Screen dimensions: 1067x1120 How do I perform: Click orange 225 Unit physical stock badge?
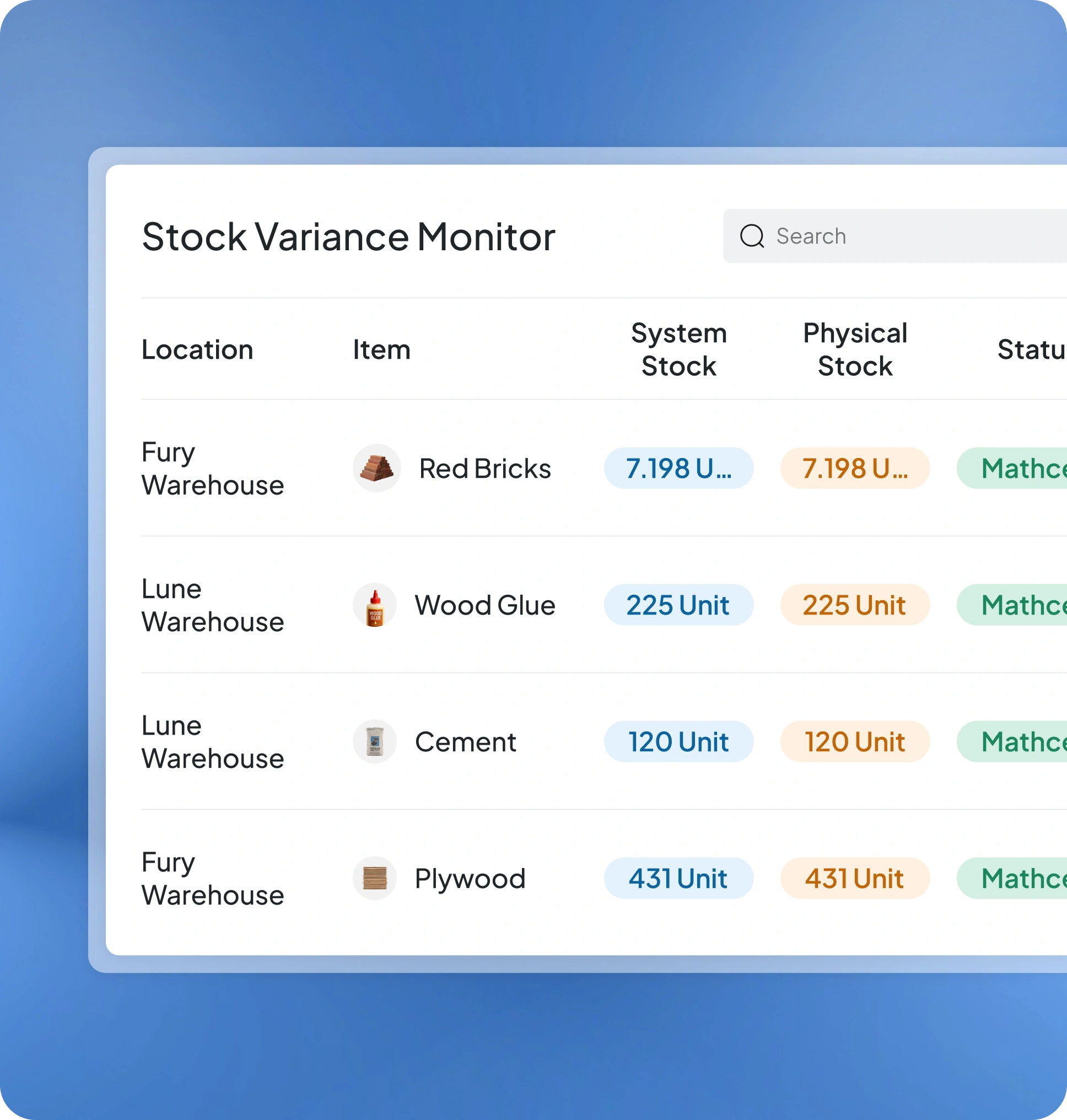[x=855, y=605]
